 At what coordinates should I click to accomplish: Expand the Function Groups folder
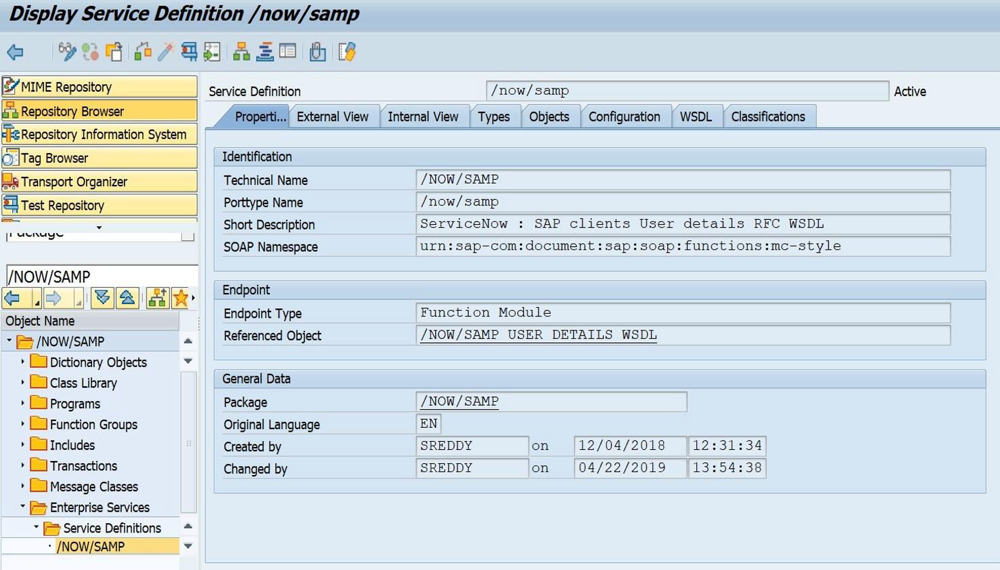tap(23, 424)
